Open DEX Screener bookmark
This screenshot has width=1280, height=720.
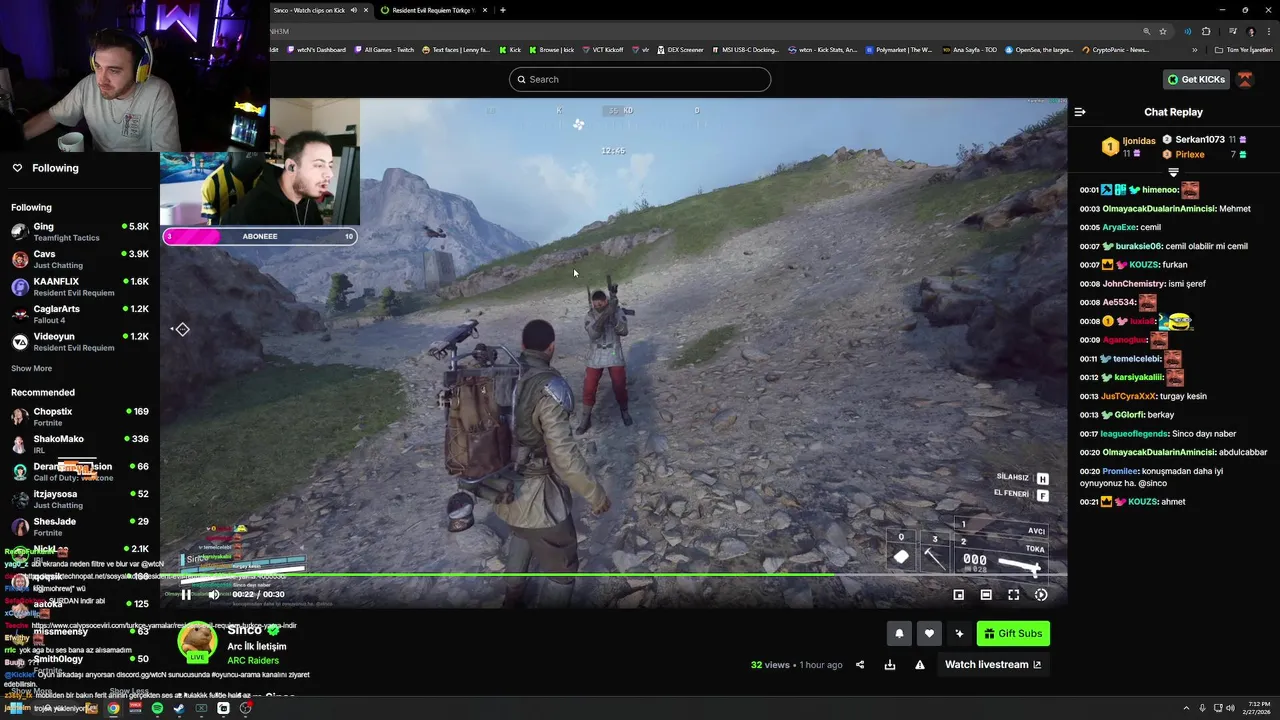click(680, 50)
